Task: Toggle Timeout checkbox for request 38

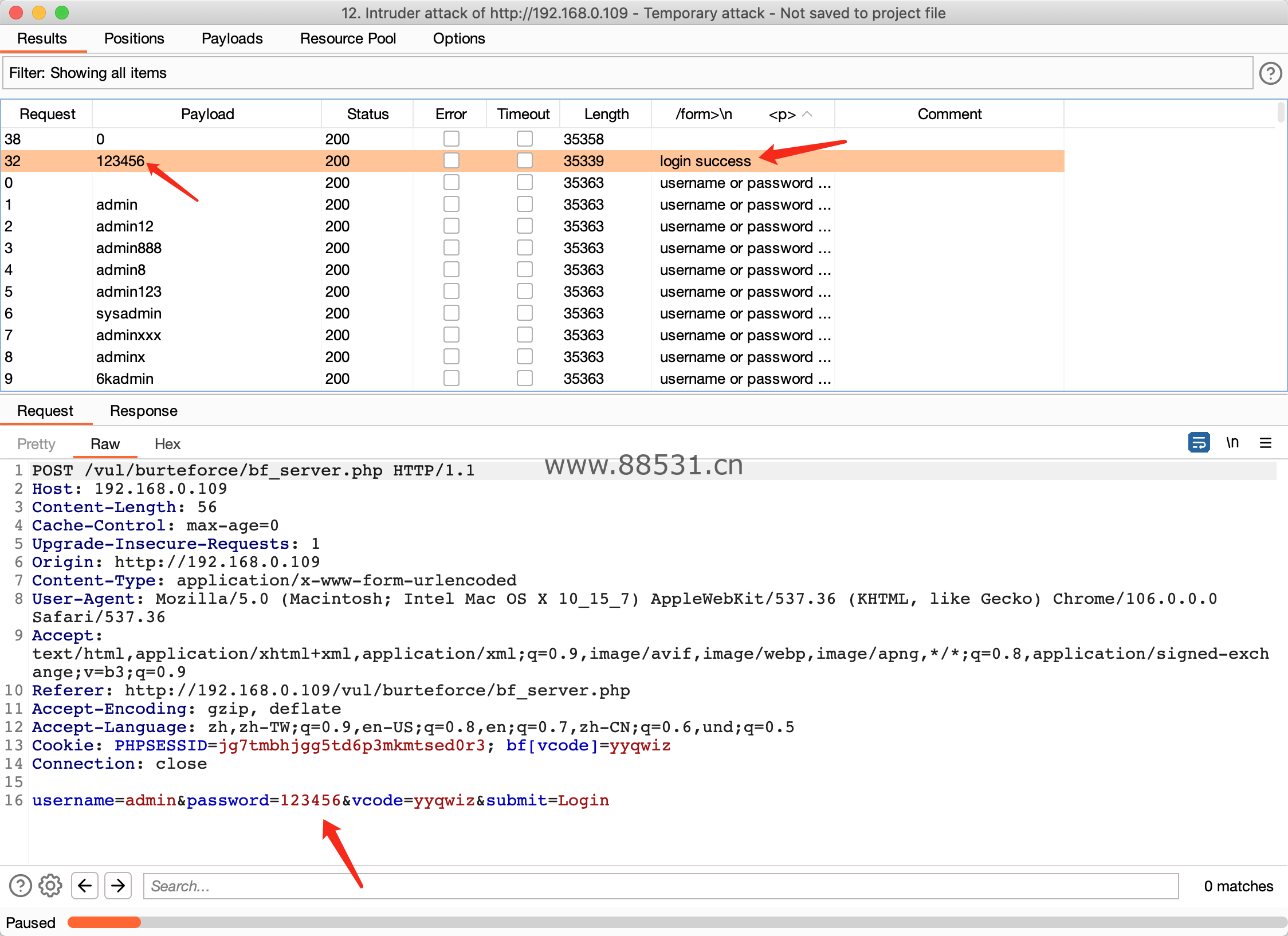Action: 524,139
